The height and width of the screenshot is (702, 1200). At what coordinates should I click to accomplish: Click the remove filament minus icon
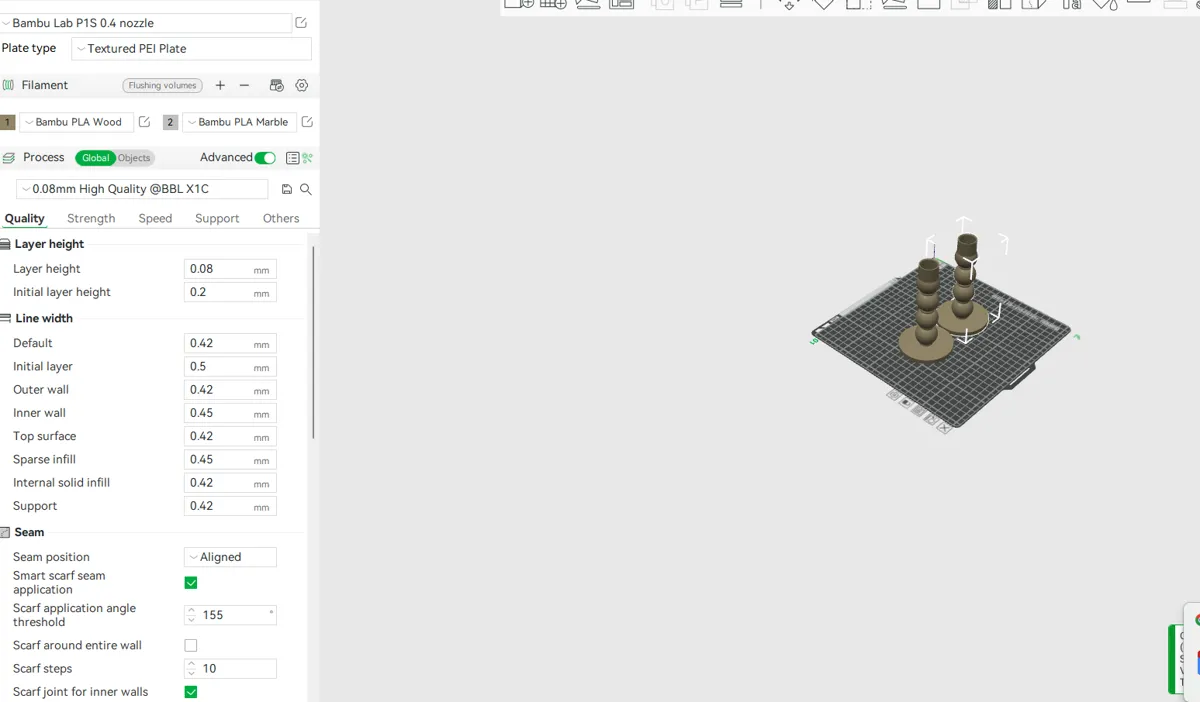pos(244,86)
